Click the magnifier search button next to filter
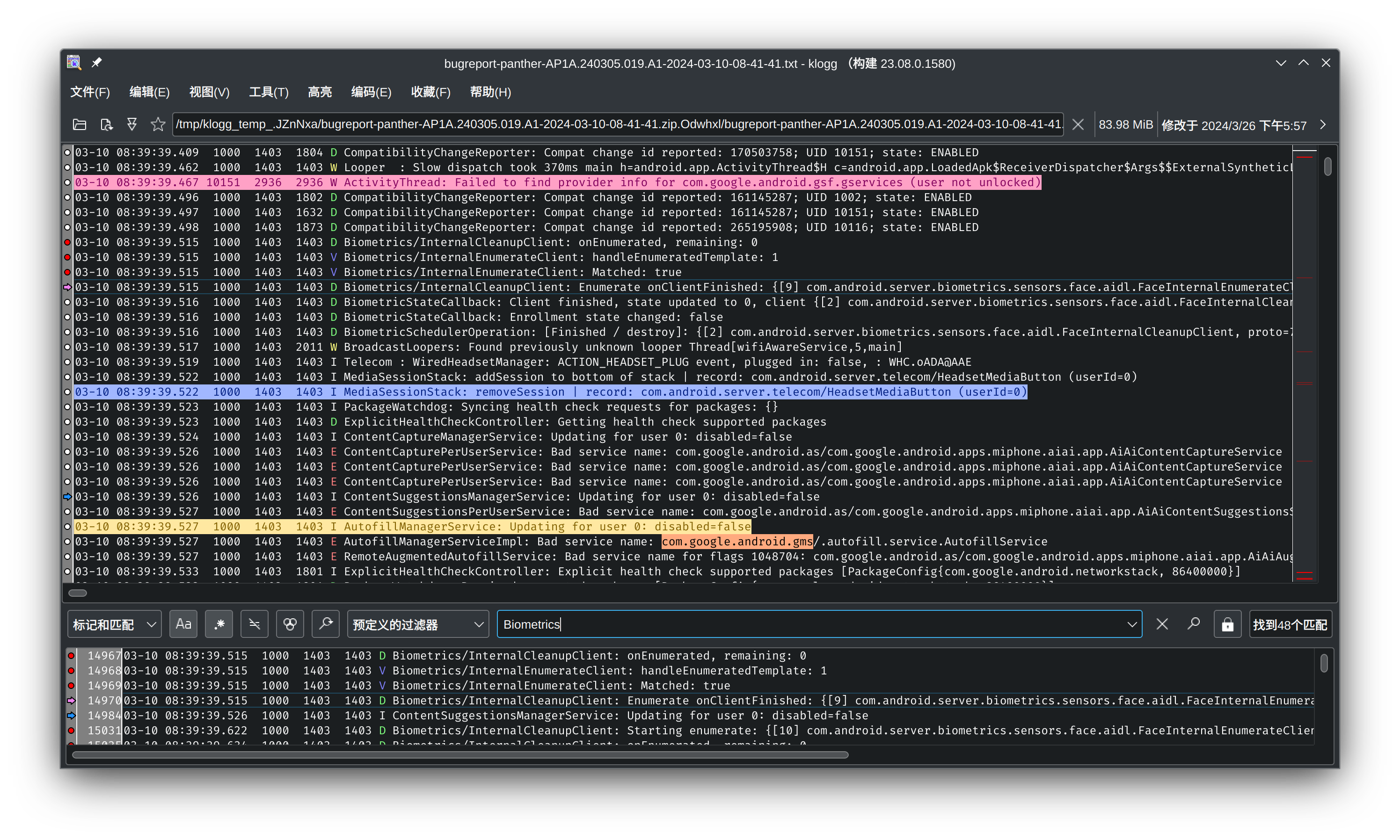Screen dimensions: 1400x840 click(x=1194, y=624)
